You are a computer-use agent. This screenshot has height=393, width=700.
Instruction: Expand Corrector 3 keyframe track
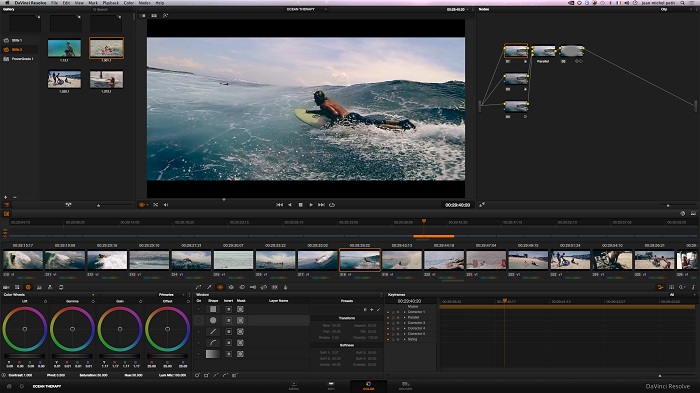tap(404, 323)
